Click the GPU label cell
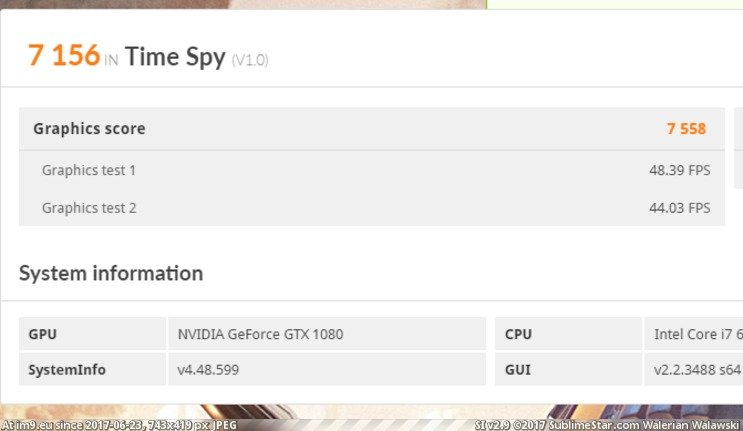This screenshot has height=431, width=743. [92, 334]
